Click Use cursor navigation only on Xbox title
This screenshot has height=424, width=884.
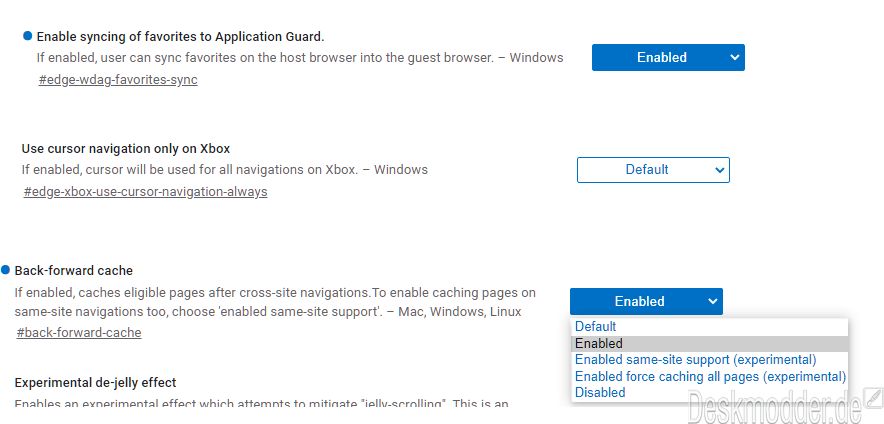pos(125,149)
